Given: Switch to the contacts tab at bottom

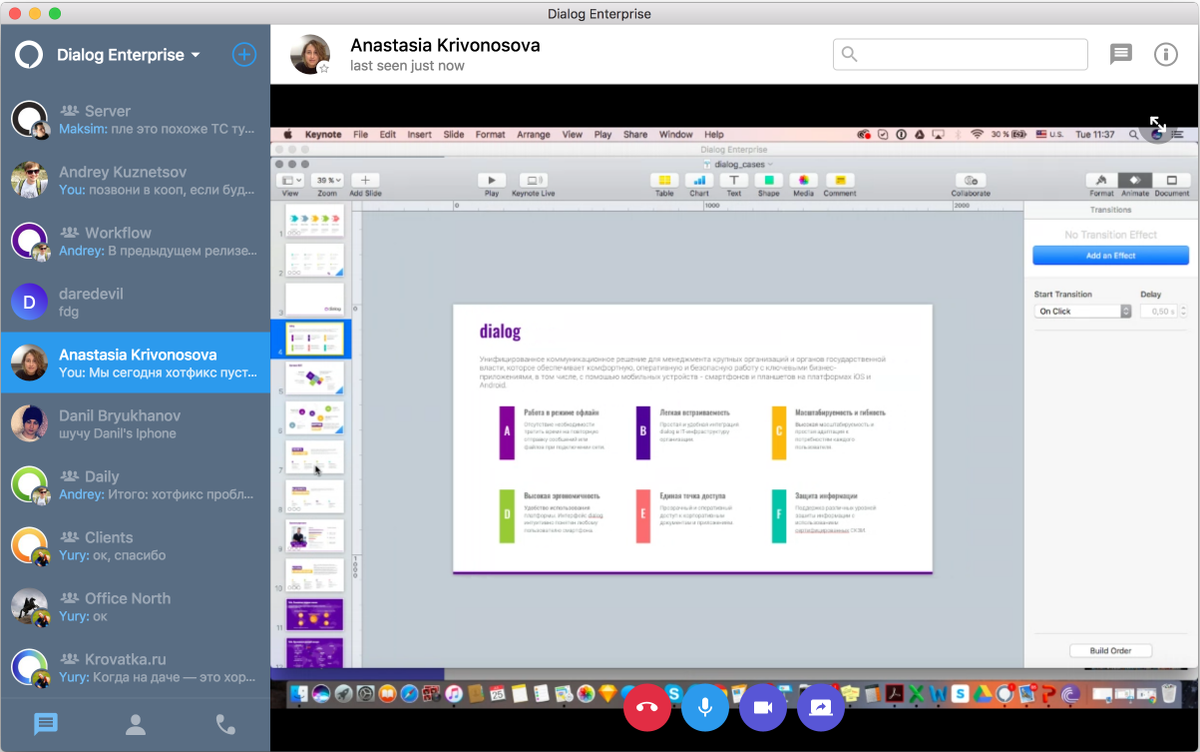Looking at the screenshot, I should pyautogui.click(x=135, y=725).
